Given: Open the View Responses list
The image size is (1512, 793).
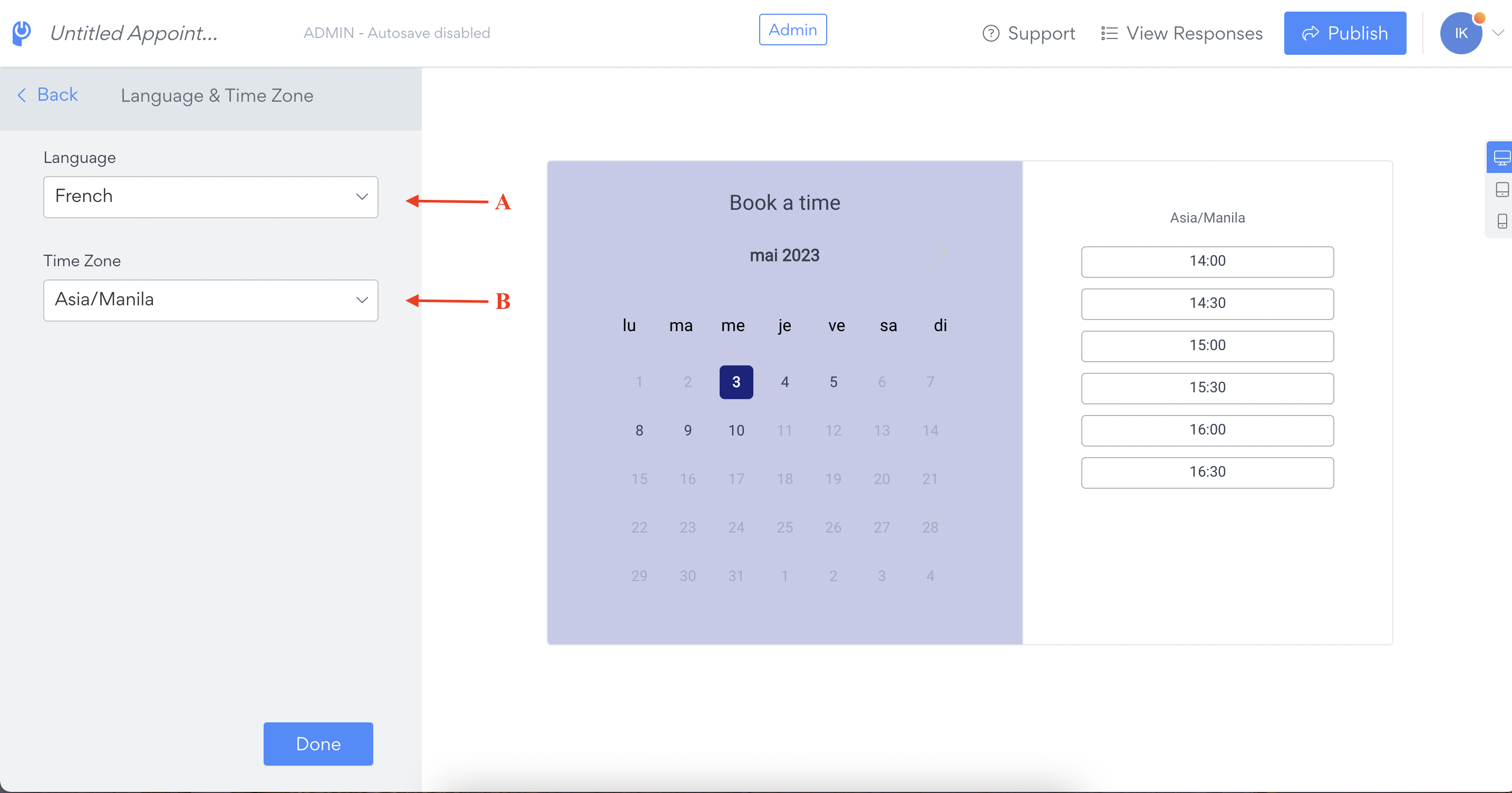Looking at the screenshot, I should [x=1181, y=33].
